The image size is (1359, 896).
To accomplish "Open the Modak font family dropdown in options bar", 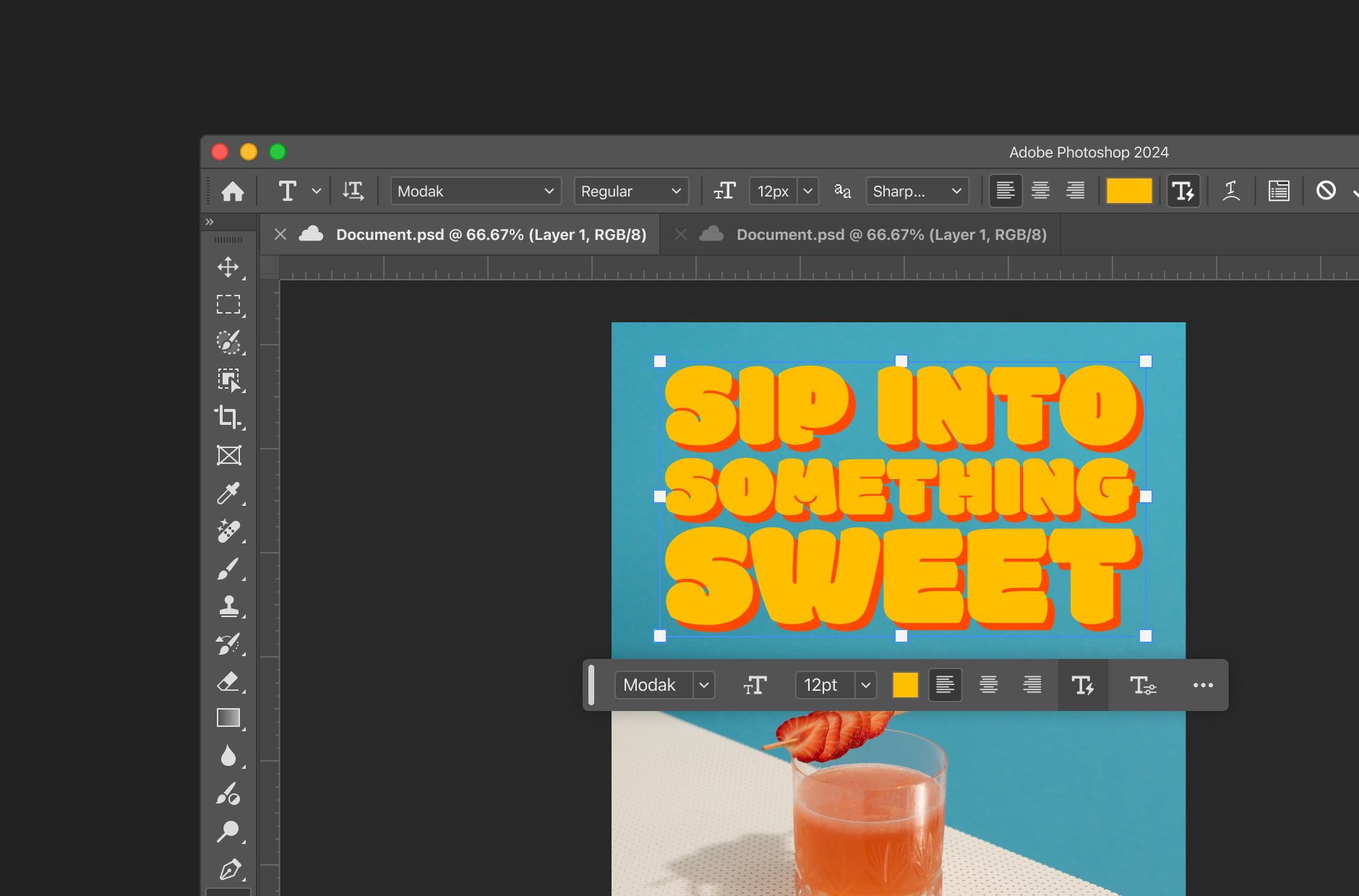I will click(476, 191).
